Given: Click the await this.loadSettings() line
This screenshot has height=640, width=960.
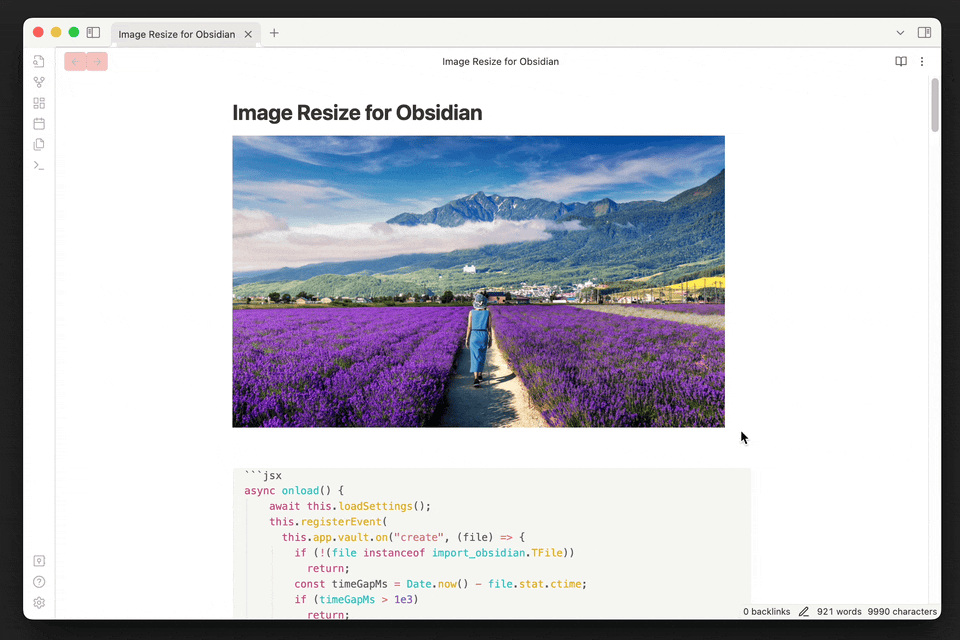Looking at the screenshot, I should pos(350,506).
